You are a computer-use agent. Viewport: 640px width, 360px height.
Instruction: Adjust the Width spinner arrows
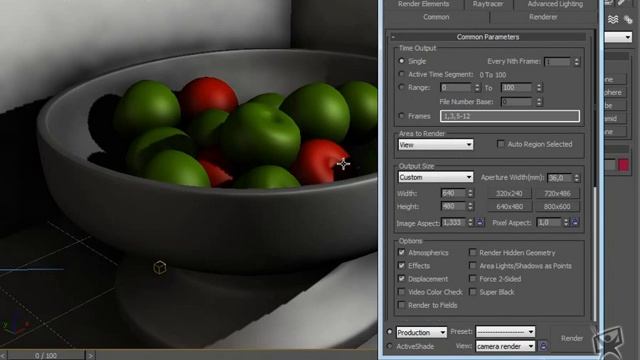pyautogui.click(x=470, y=193)
